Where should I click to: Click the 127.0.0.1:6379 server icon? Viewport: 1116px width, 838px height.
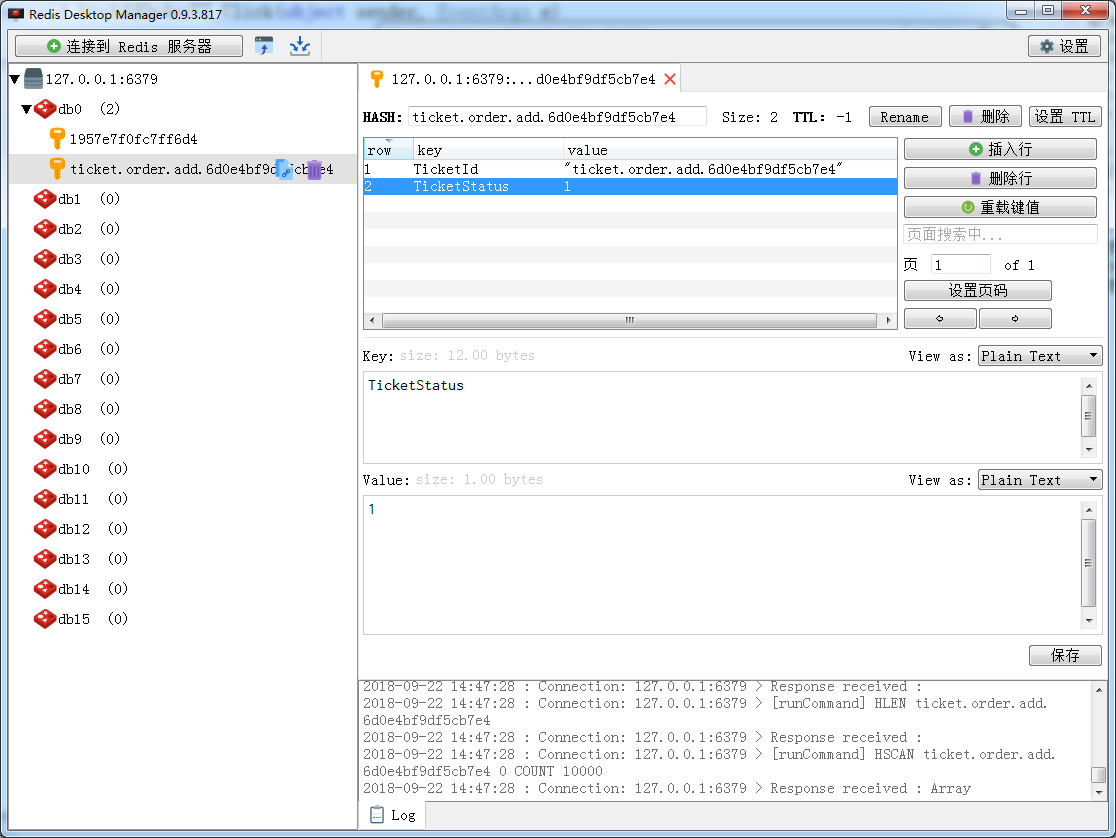pos(33,78)
